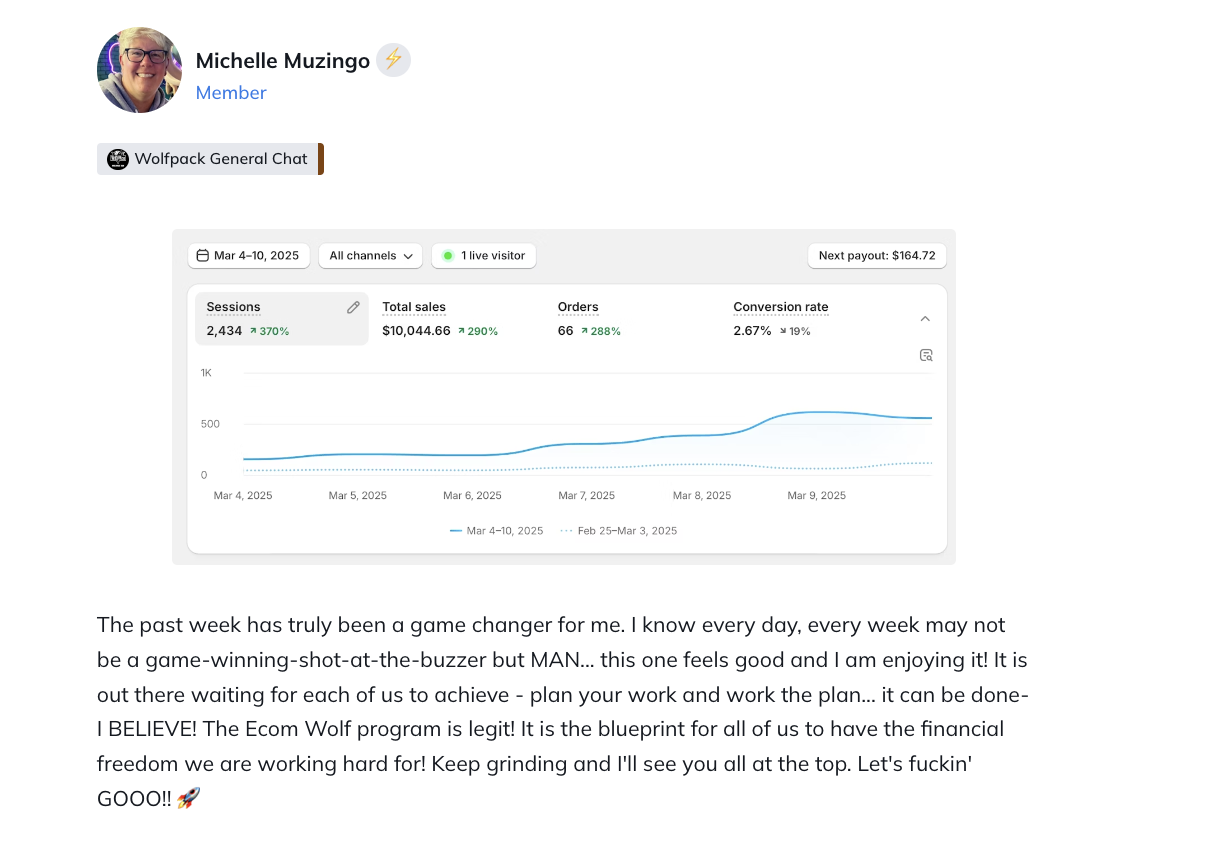
Task: Click the pencil edit icon on Sessions
Action: coord(353,308)
